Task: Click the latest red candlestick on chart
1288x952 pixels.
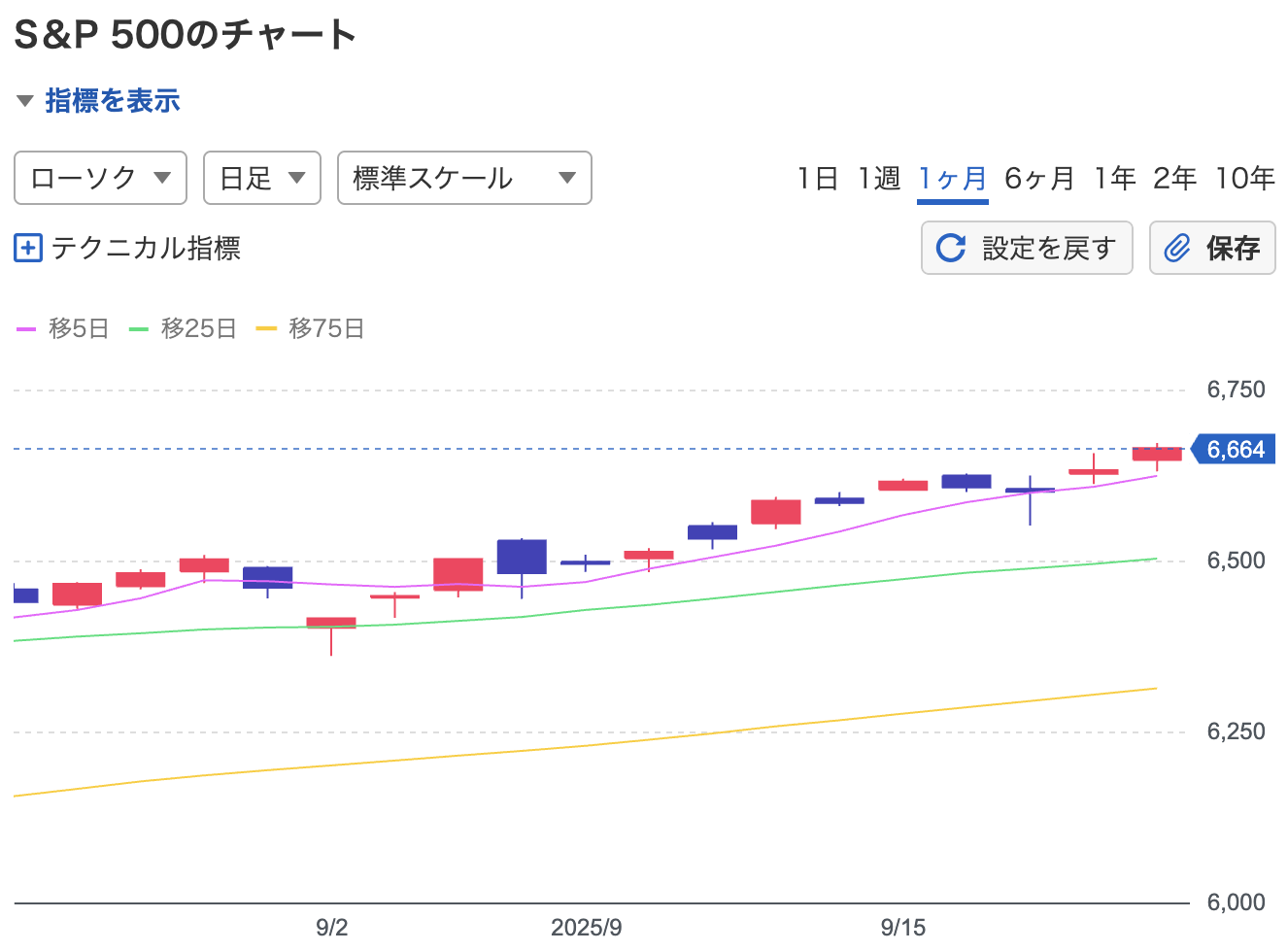Action: 1157,454
